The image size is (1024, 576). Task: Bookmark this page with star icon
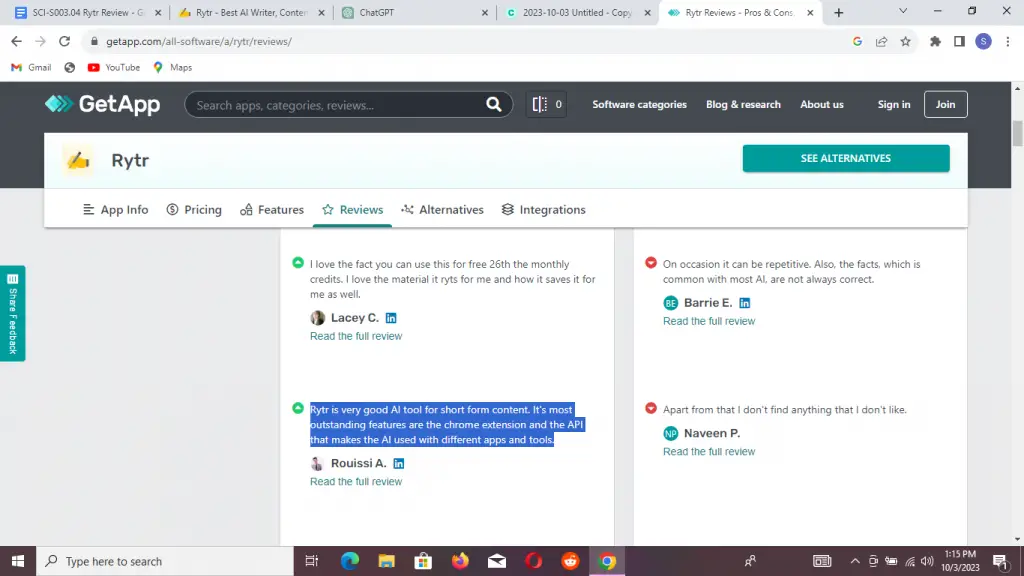click(x=905, y=41)
